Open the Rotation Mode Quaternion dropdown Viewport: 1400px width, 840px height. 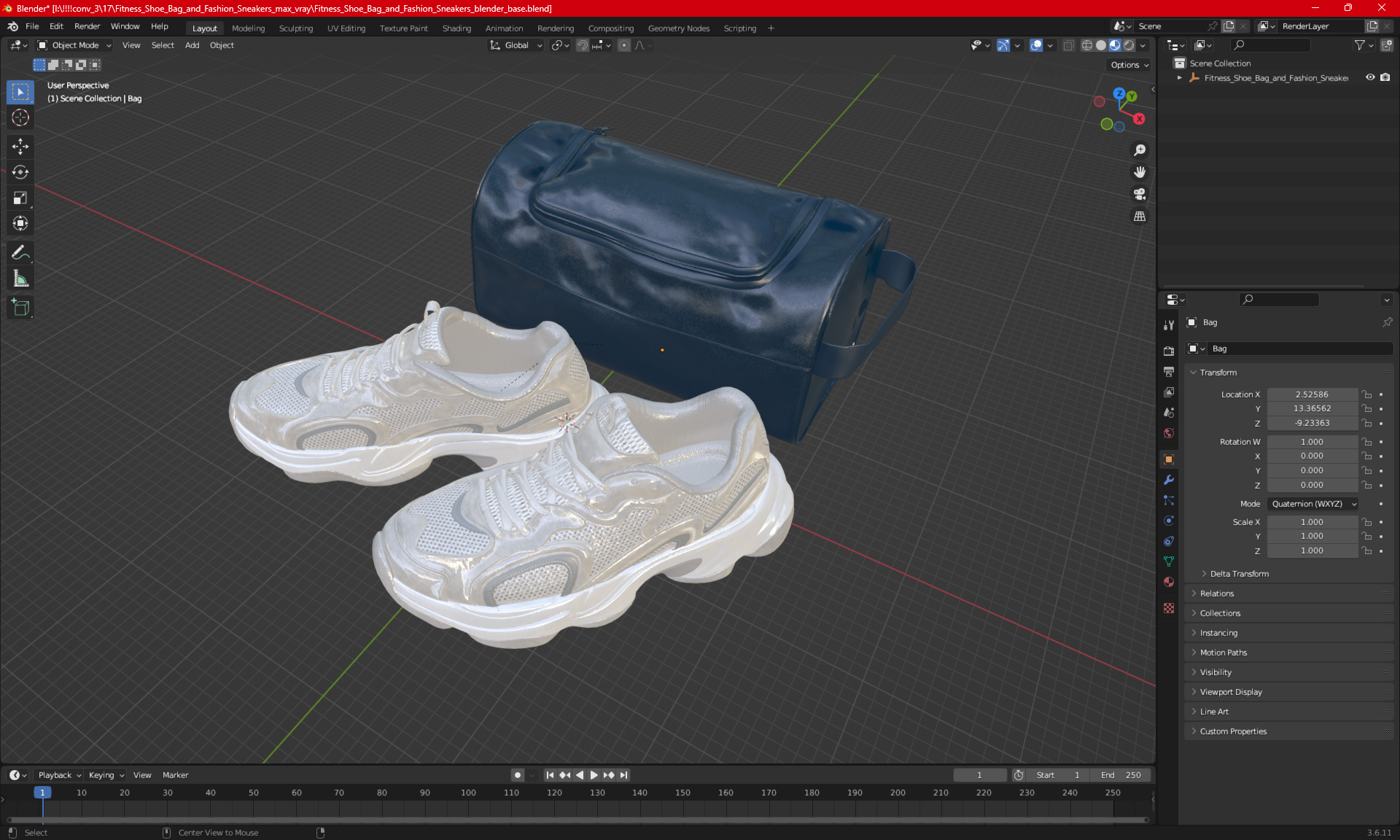(x=1312, y=504)
